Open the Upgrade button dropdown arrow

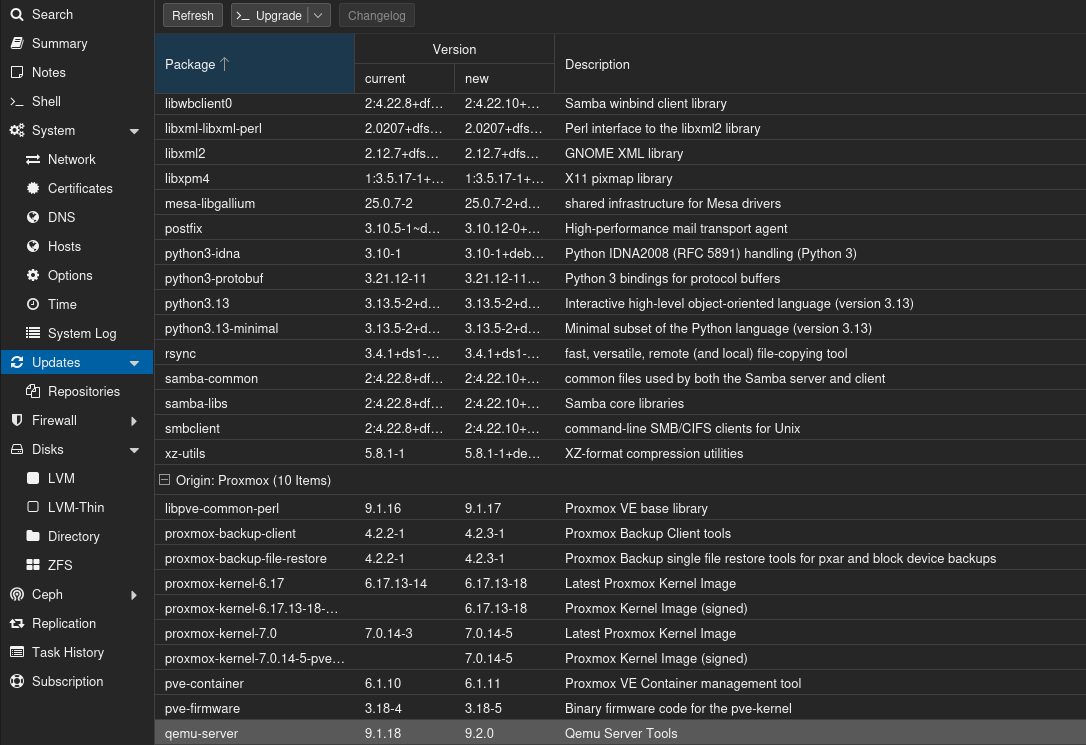click(318, 15)
